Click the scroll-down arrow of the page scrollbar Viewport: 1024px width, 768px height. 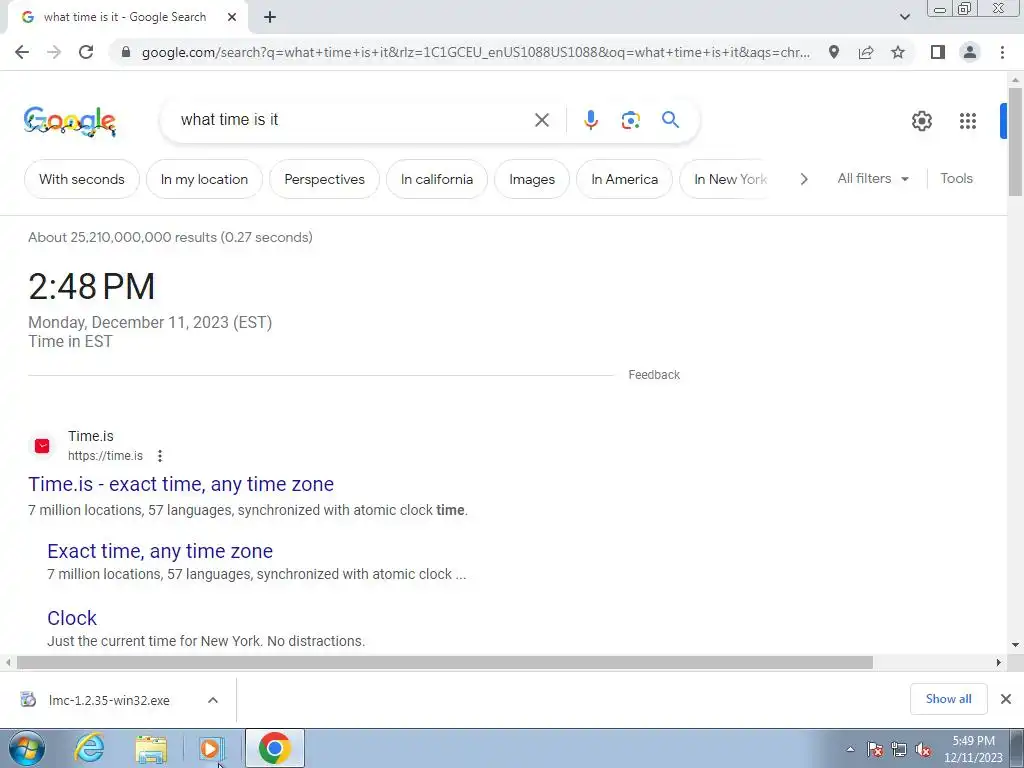click(1015, 645)
